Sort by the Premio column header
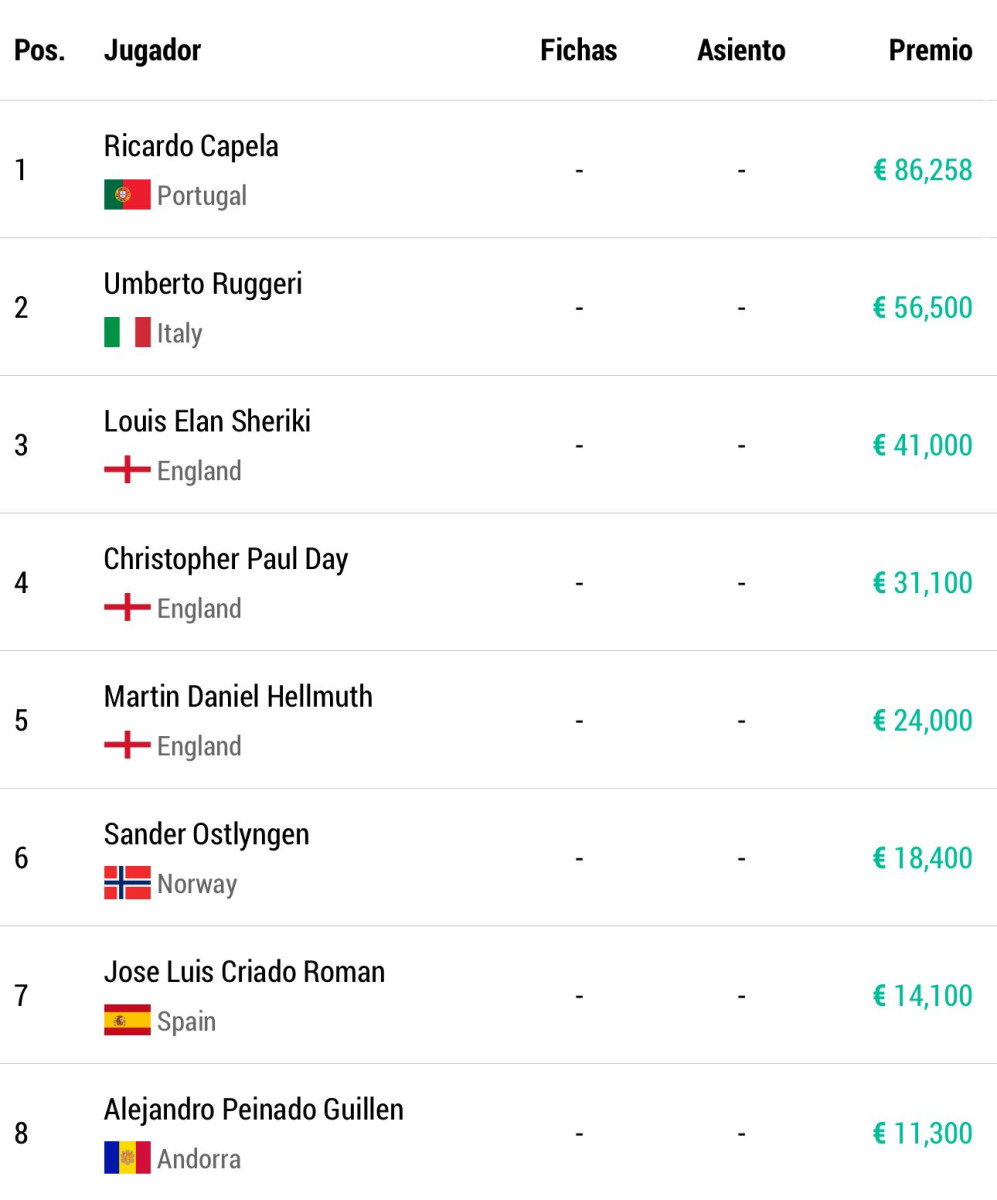This screenshot has height=1200, width=997. (x=931, y=51)
